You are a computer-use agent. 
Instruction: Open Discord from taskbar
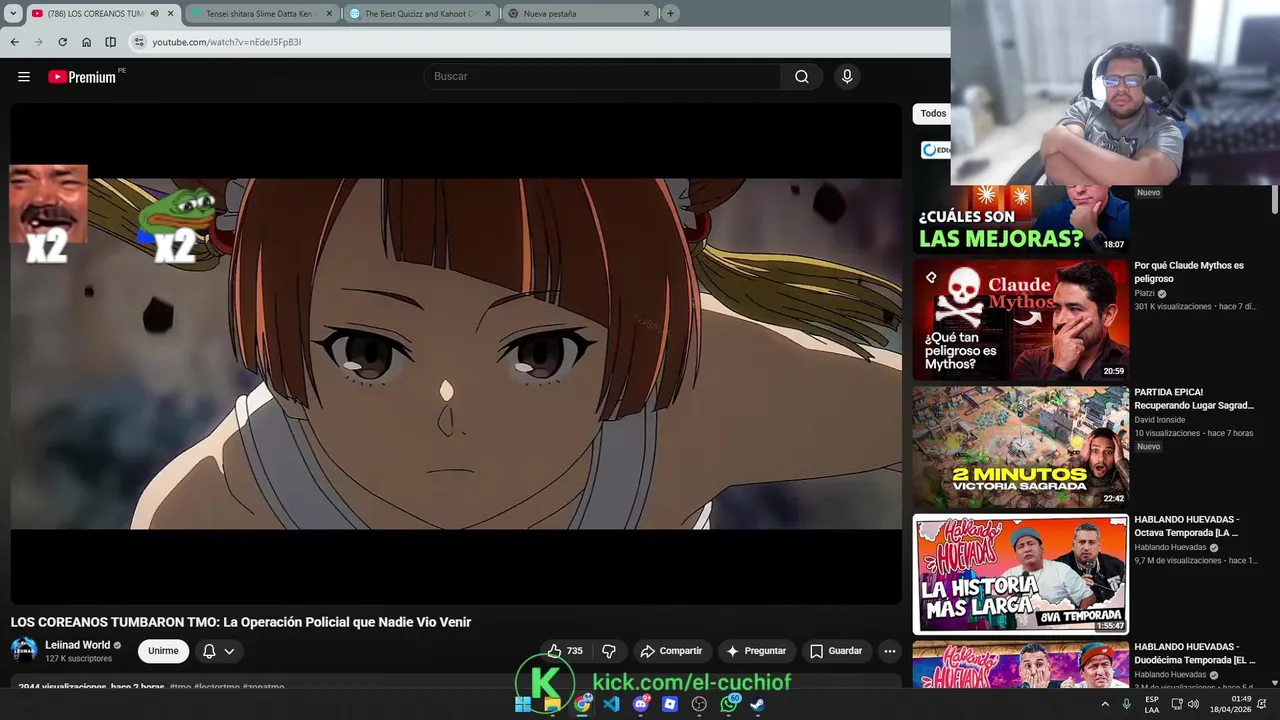(x=641, y=704)
